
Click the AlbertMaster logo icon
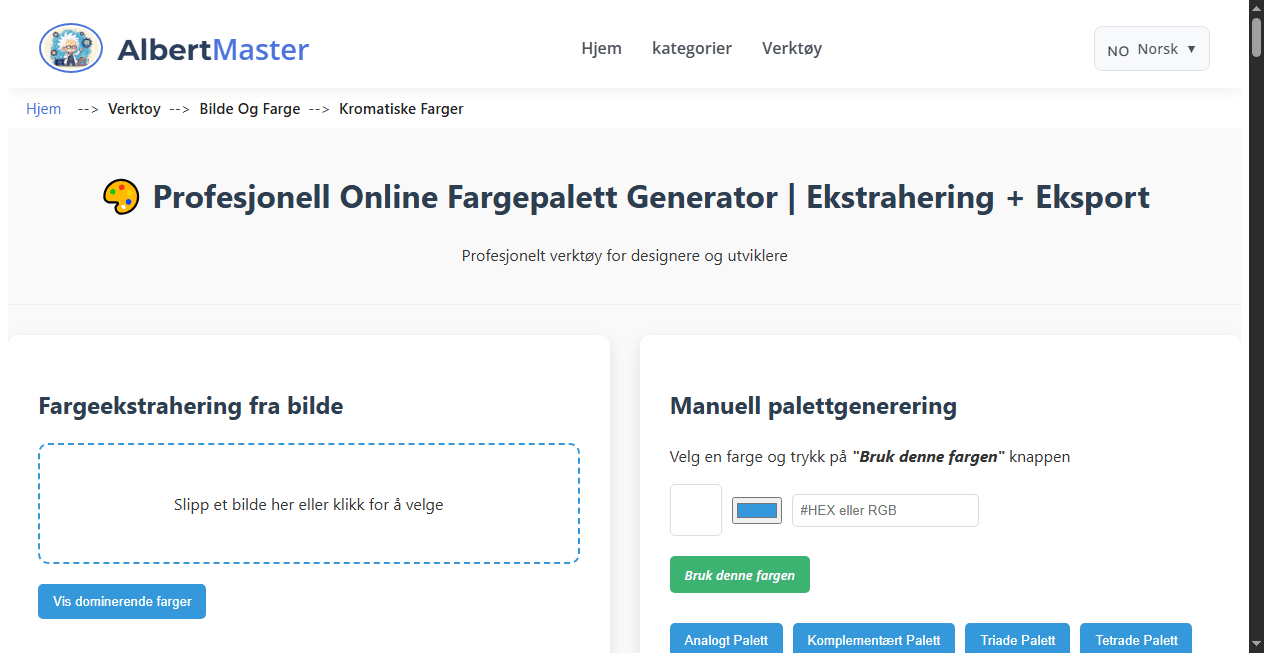point(70,47)
